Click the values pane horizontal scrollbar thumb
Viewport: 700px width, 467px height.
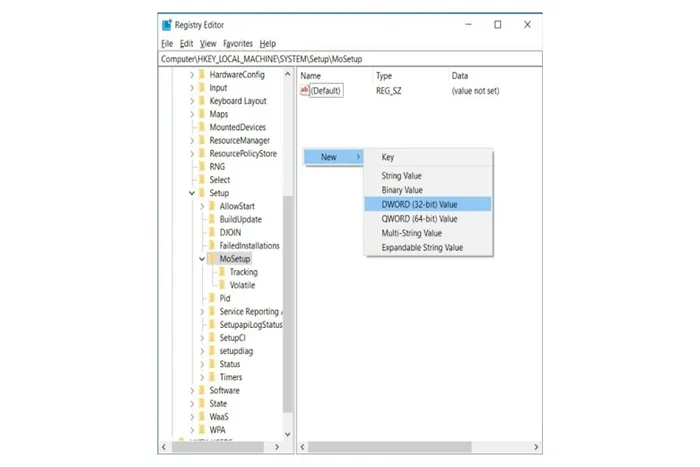[x=390, y=447]
